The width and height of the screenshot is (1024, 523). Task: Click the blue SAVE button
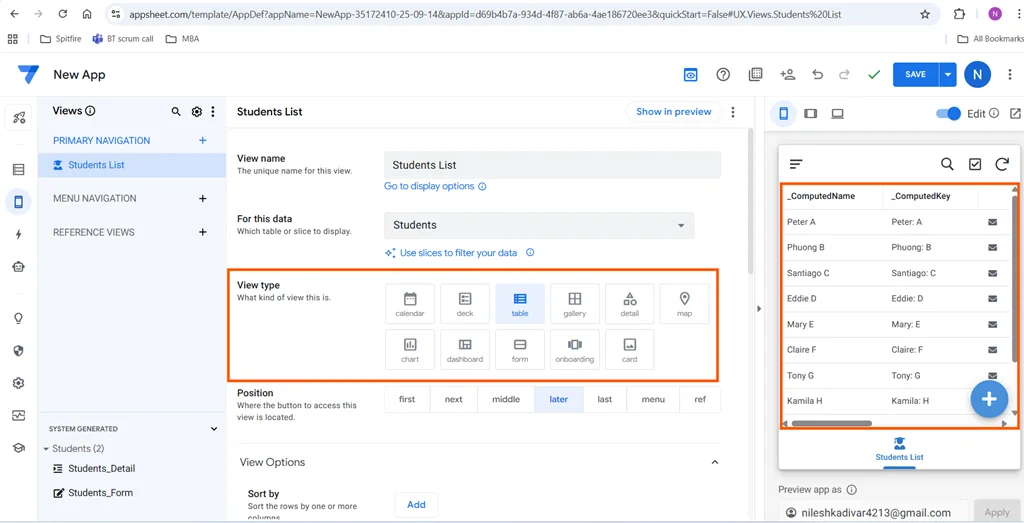pos(915,75)
